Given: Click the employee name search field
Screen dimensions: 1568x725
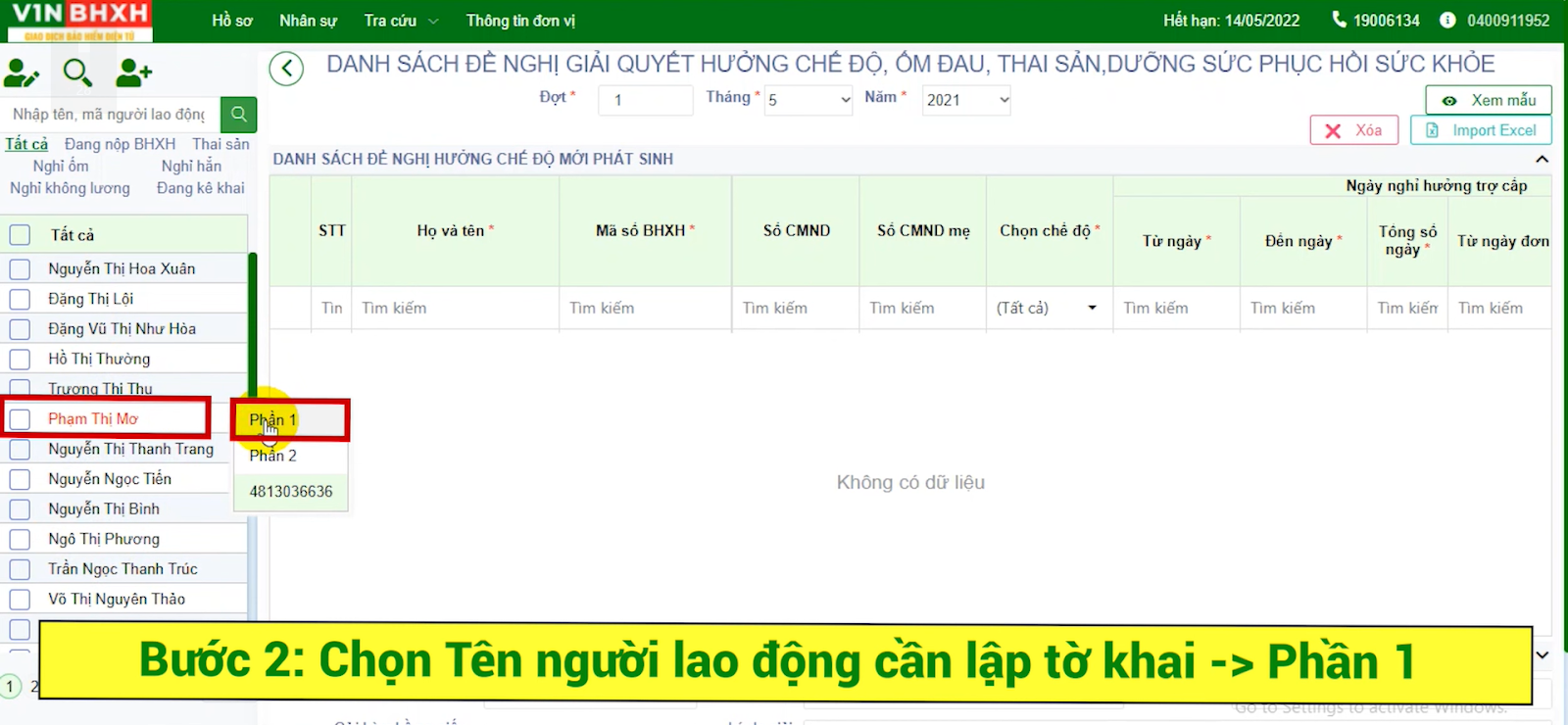Looking at the screenshot, I should 111,115.
